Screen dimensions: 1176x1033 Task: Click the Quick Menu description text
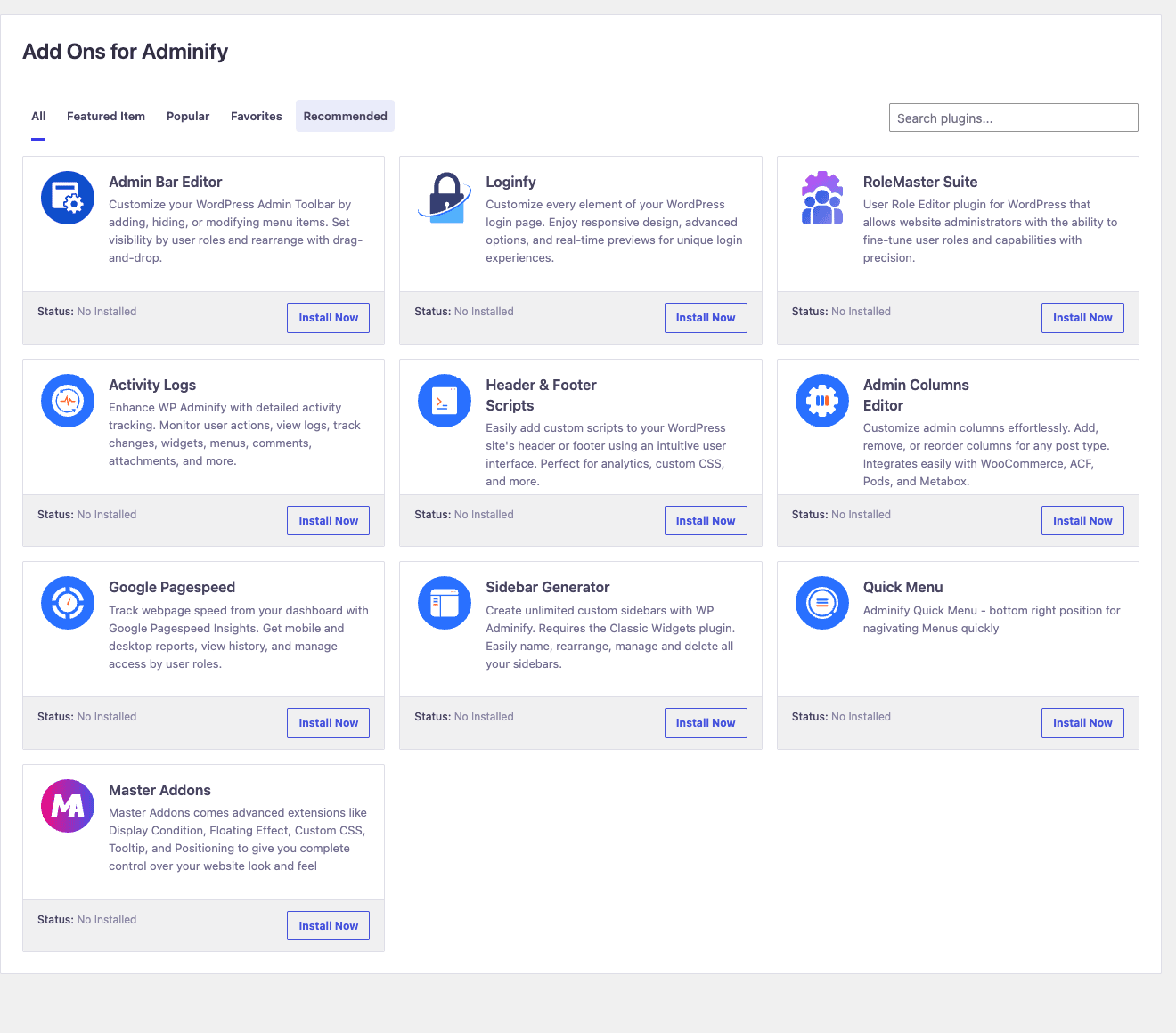[992, 620]
